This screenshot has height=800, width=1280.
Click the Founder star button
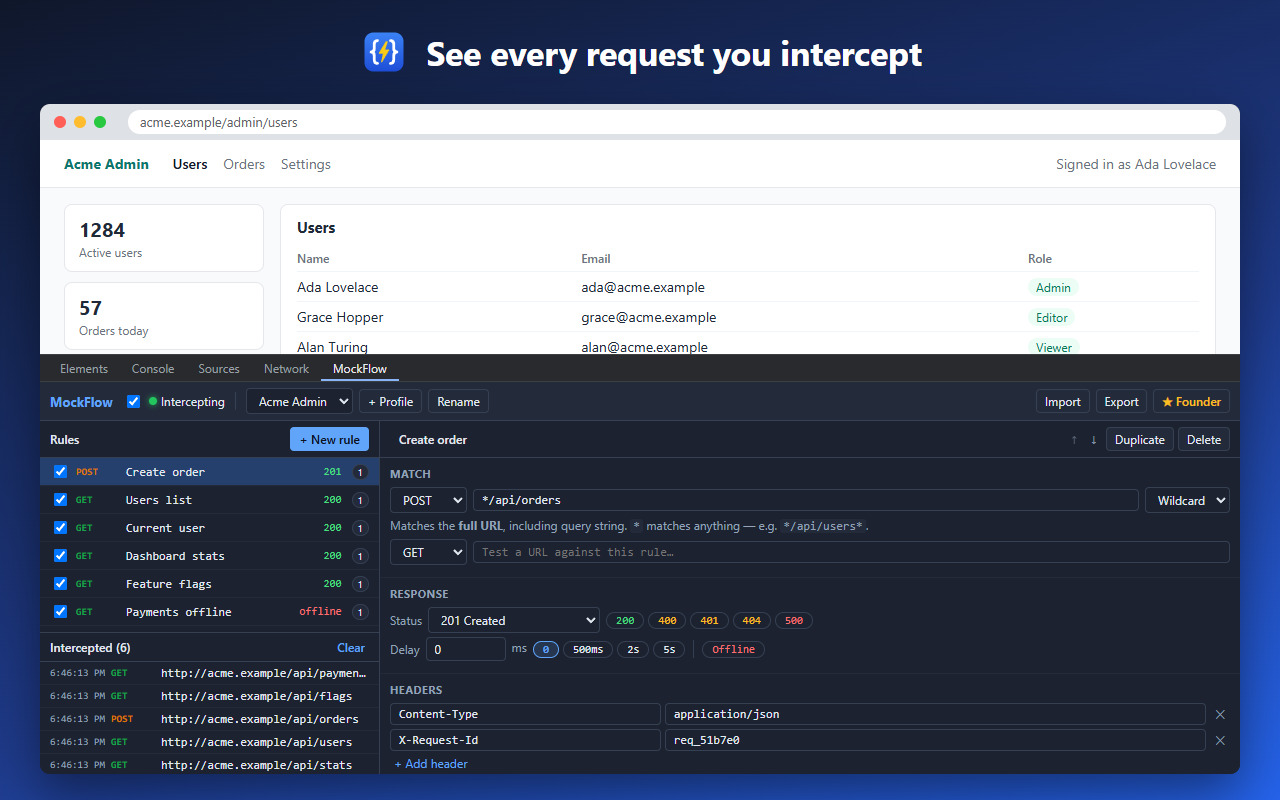tap(1191, 402)
